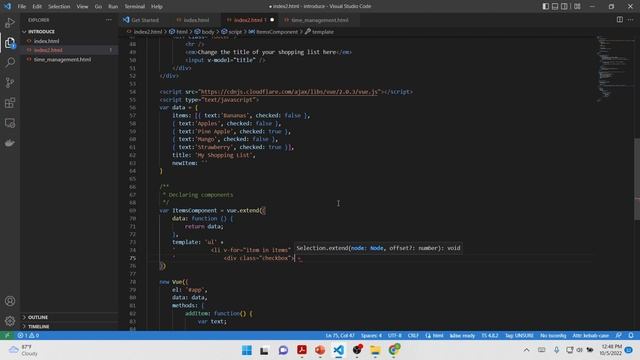Open index.html in the Explorer tree
The width and height of the screenshot is (640, 360).
pos(47,41)
